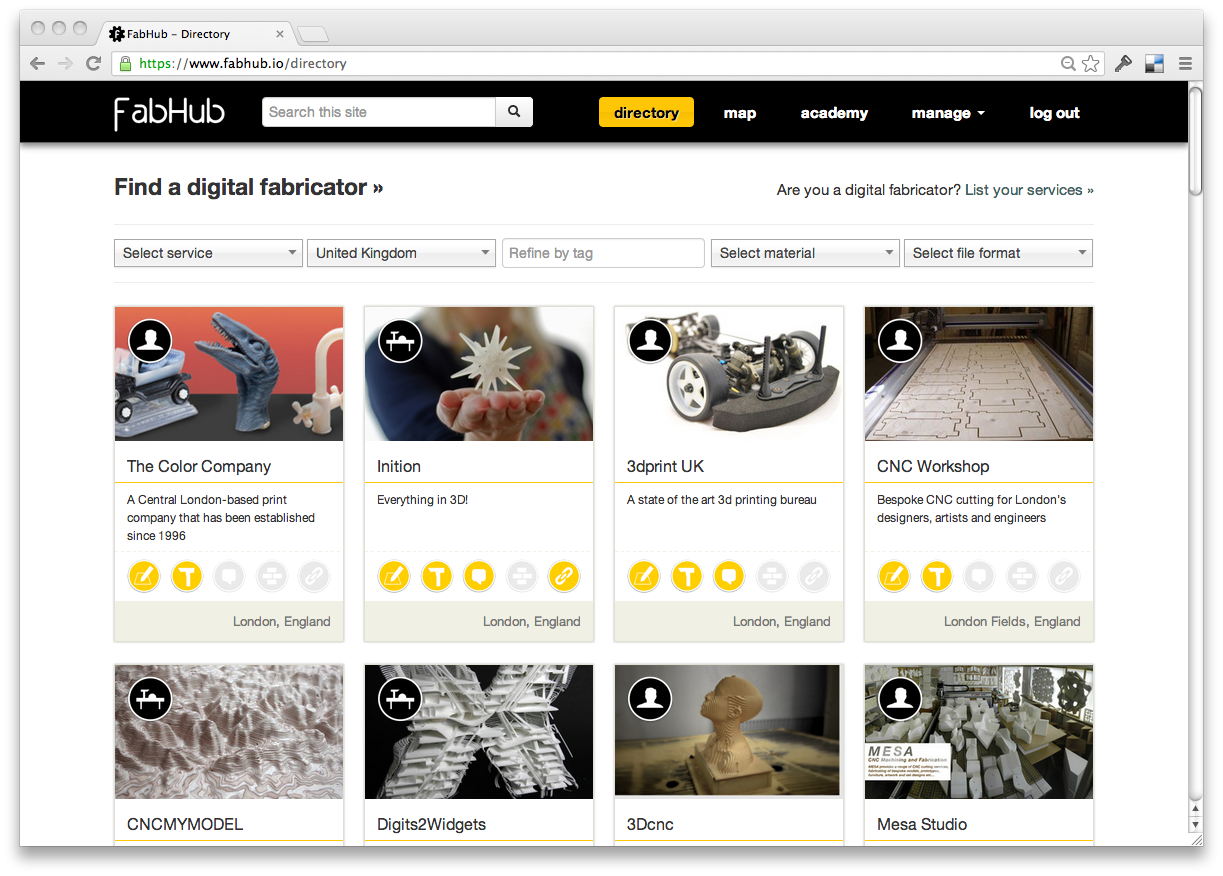This screenshot has height=876, width=1223.
Task: Click the browser reload icon
Action: coord(94,63)
